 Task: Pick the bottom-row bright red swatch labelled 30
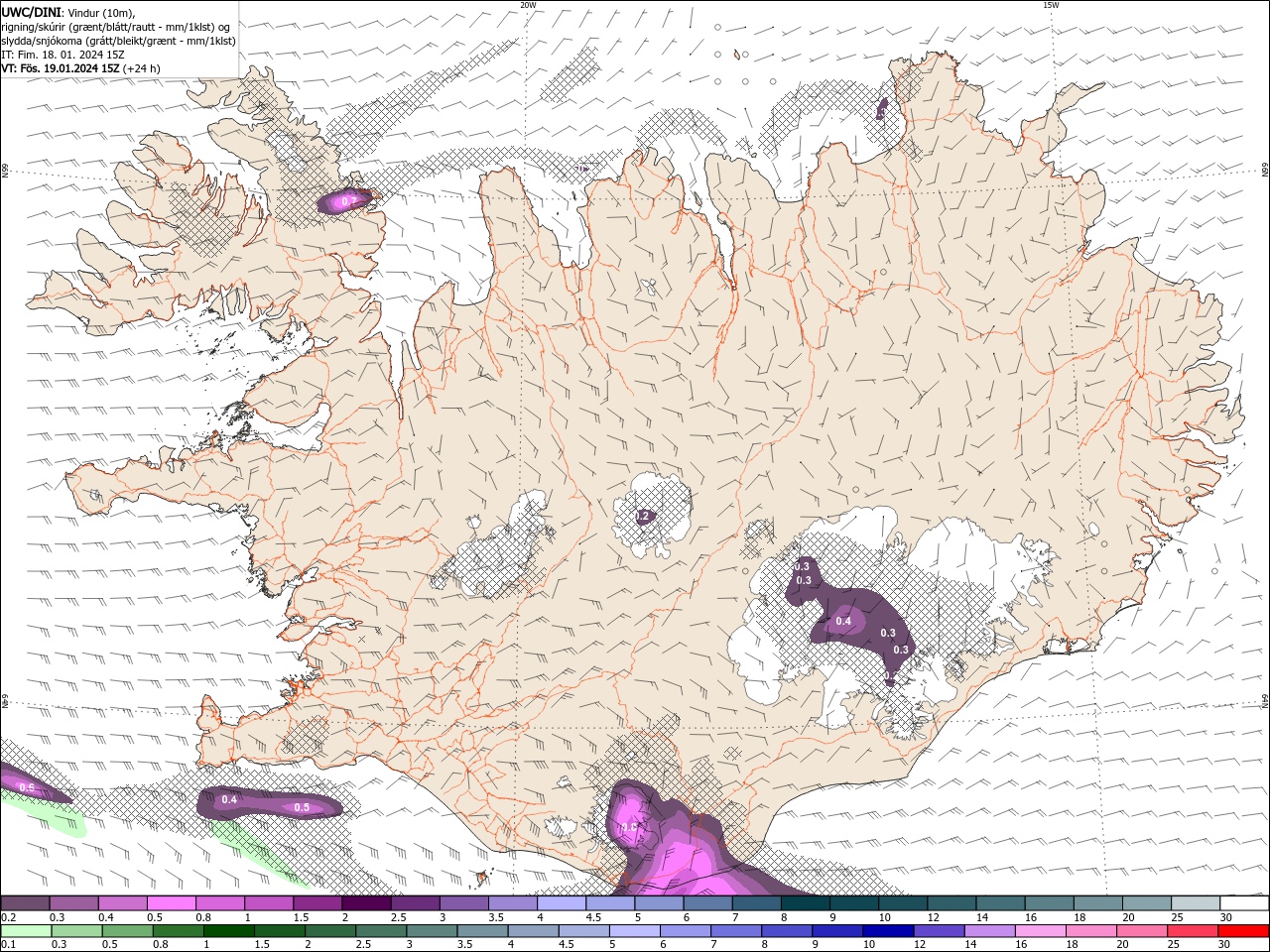(1243, 931)
